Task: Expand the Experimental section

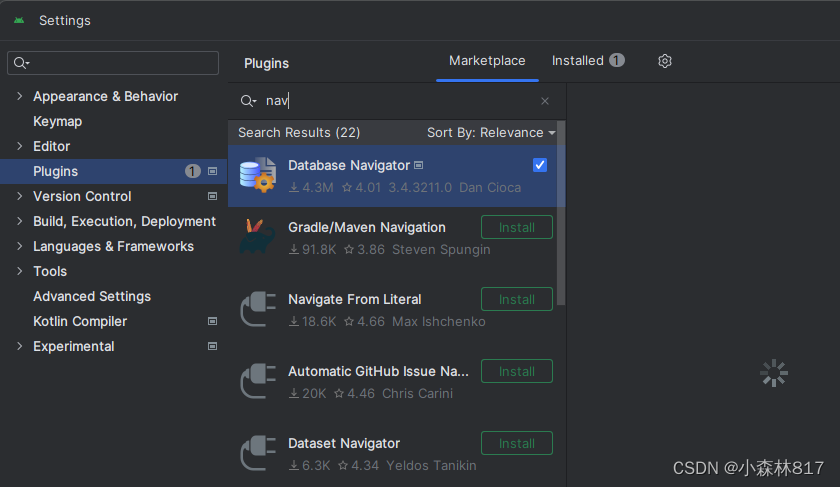Action: [20, 346]
